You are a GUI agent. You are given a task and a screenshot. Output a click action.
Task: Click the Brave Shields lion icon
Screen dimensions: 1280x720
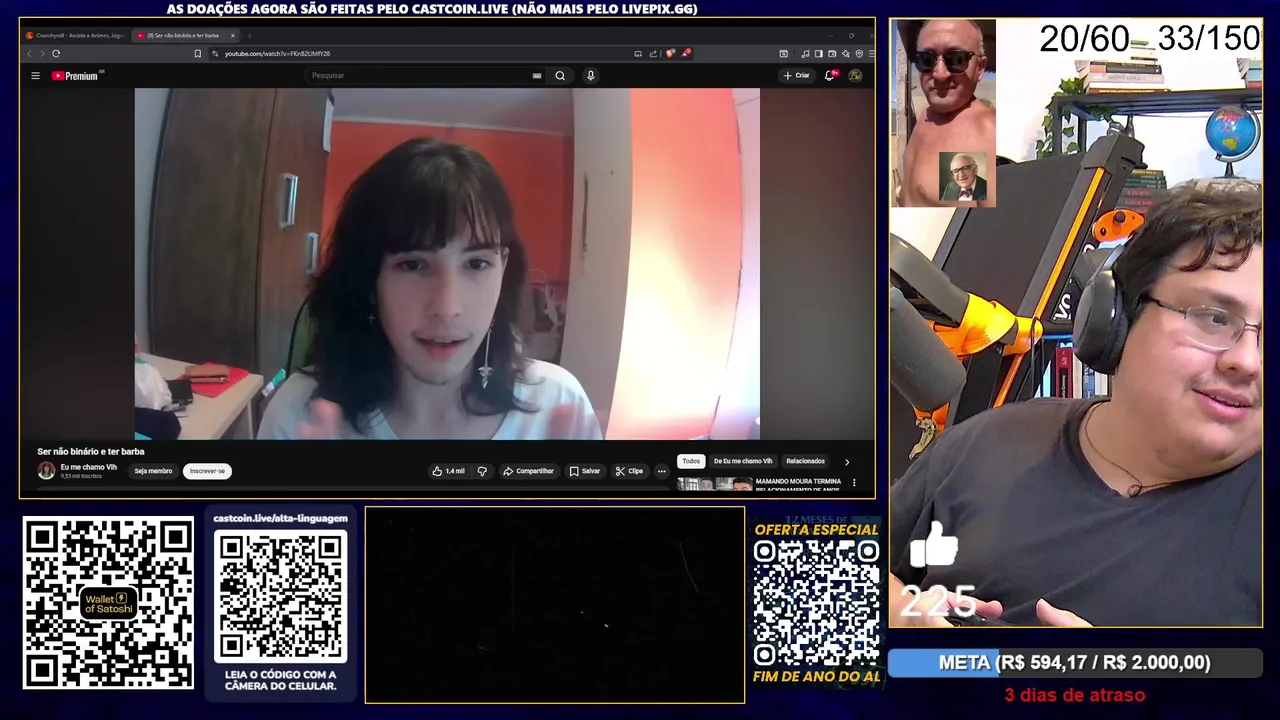point(670,53)
